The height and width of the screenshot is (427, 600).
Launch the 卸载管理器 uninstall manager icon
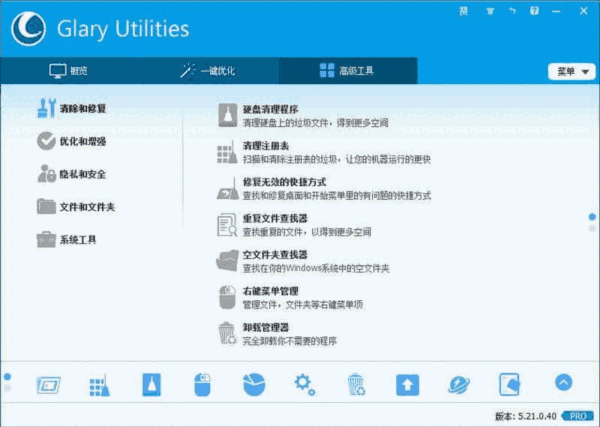pos(227,333)
